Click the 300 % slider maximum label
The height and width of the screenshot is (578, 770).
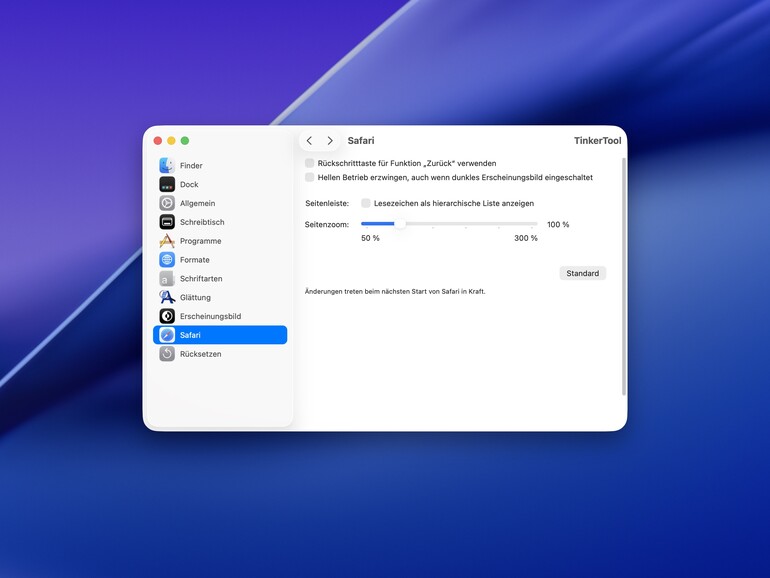pos(526,238)
